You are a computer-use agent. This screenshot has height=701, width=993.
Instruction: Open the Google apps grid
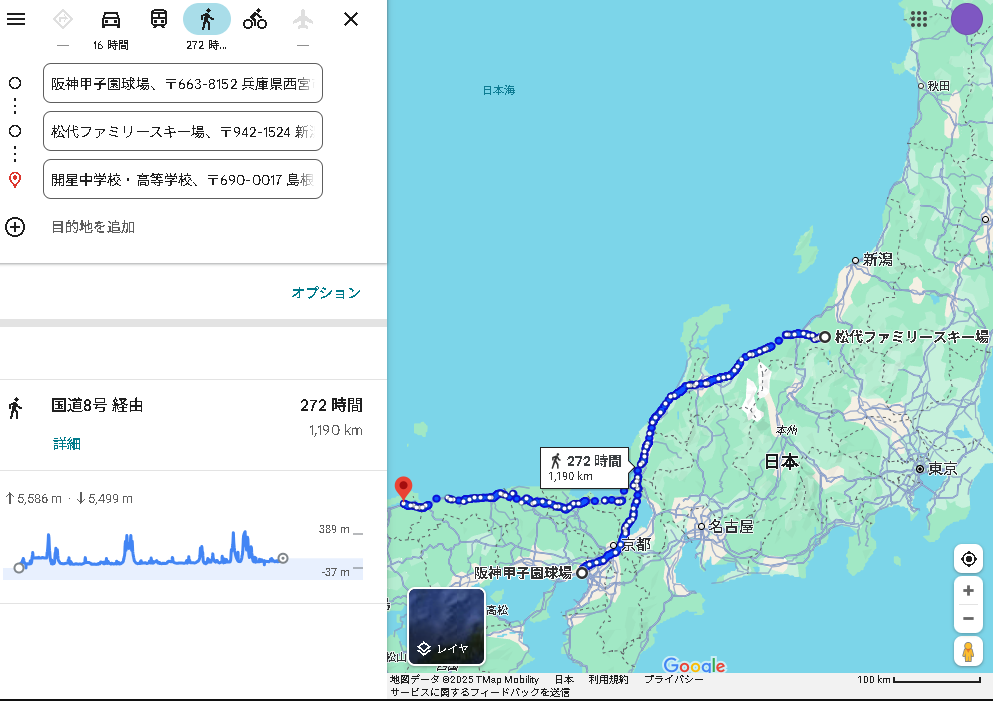(918, 19)
